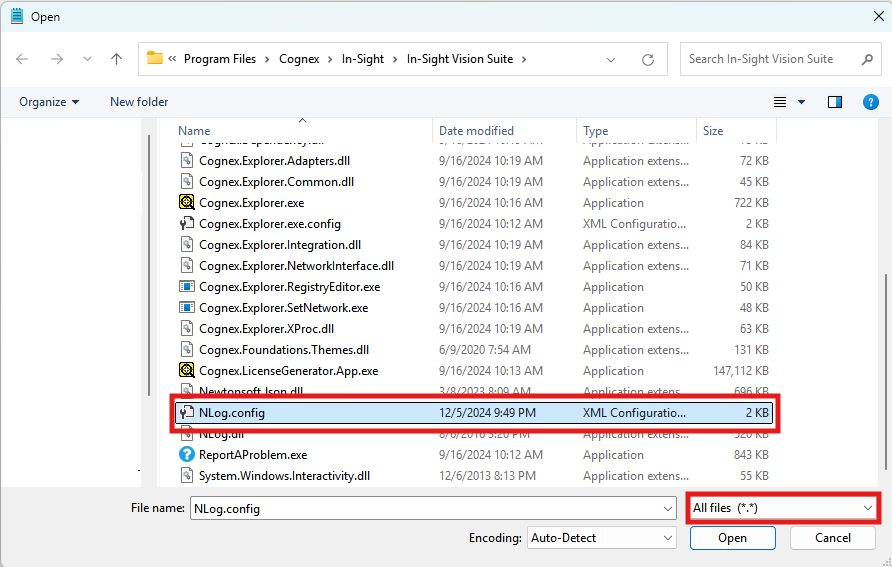Image resolution: width=892 pixels, height=567 pixels.
Task: Click the Forward navigation arrow
Action: (x=57, y=59)
